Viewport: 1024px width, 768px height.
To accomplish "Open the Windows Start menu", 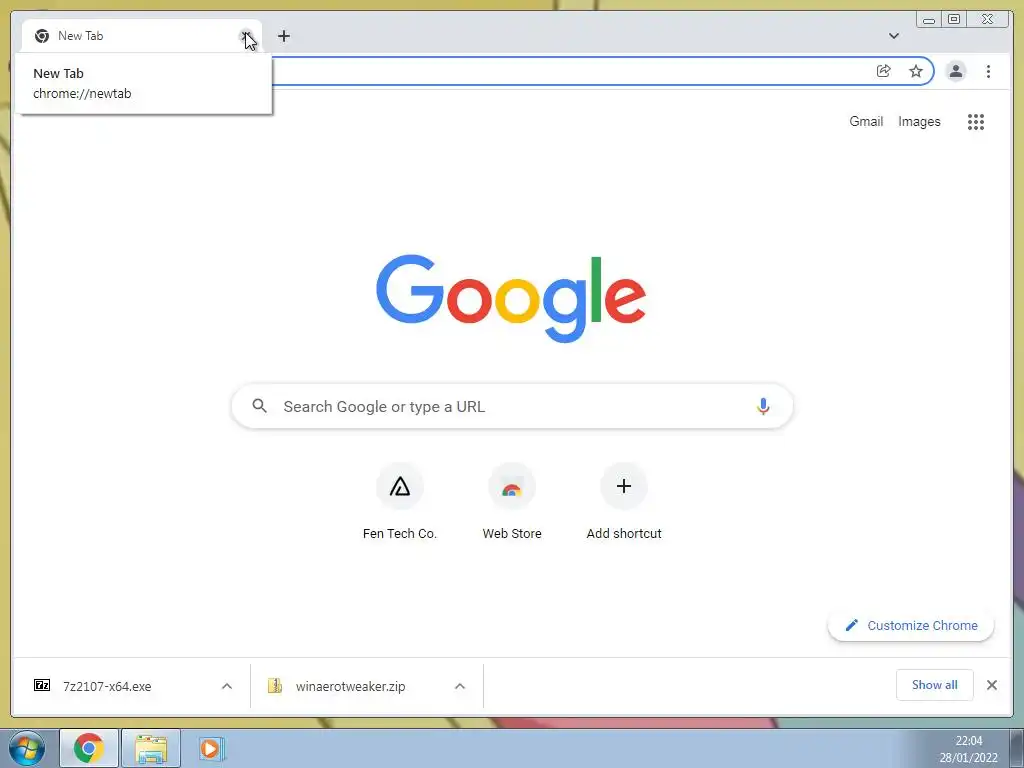I will [27, 748].
